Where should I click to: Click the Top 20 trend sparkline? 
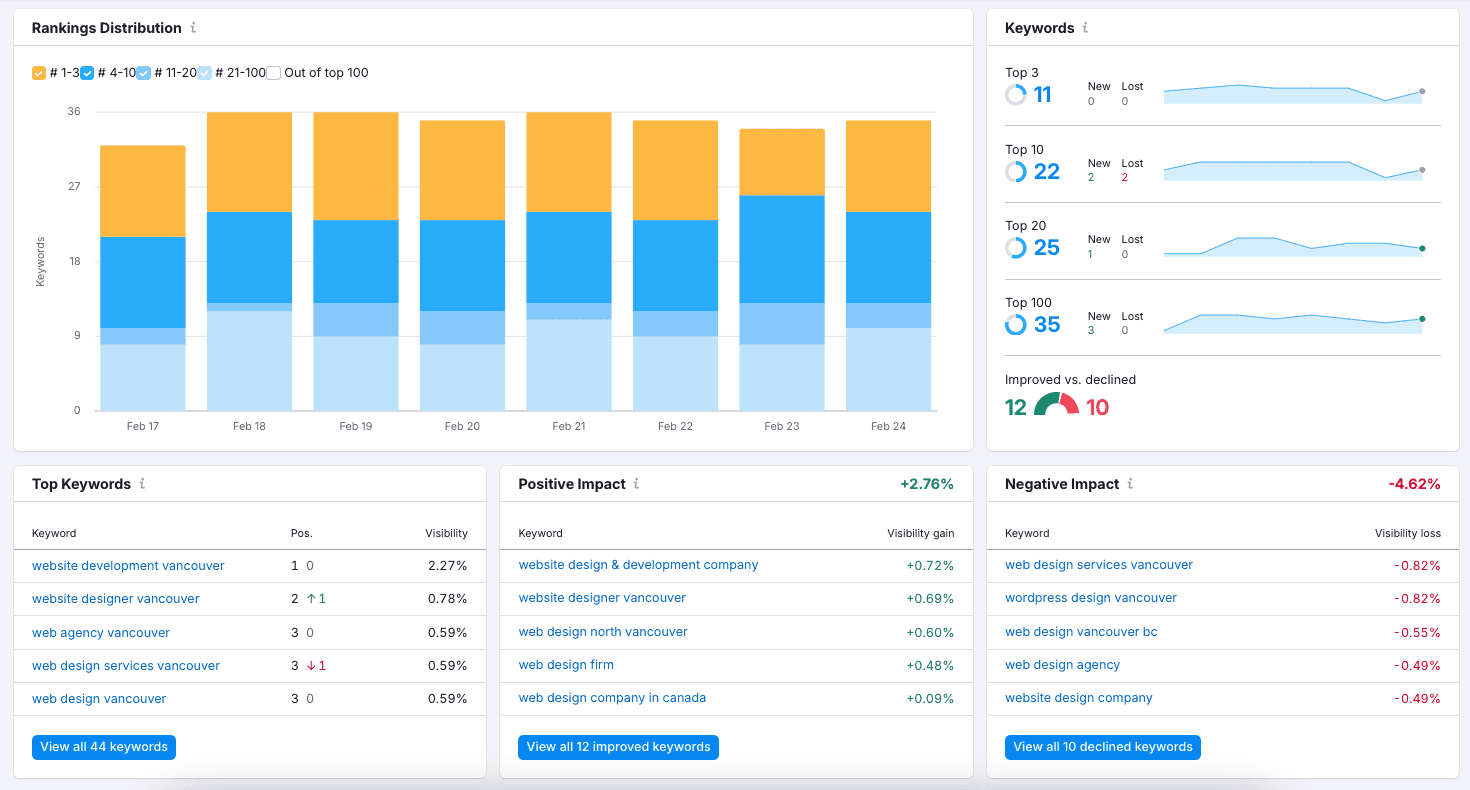coord(1292,247)
